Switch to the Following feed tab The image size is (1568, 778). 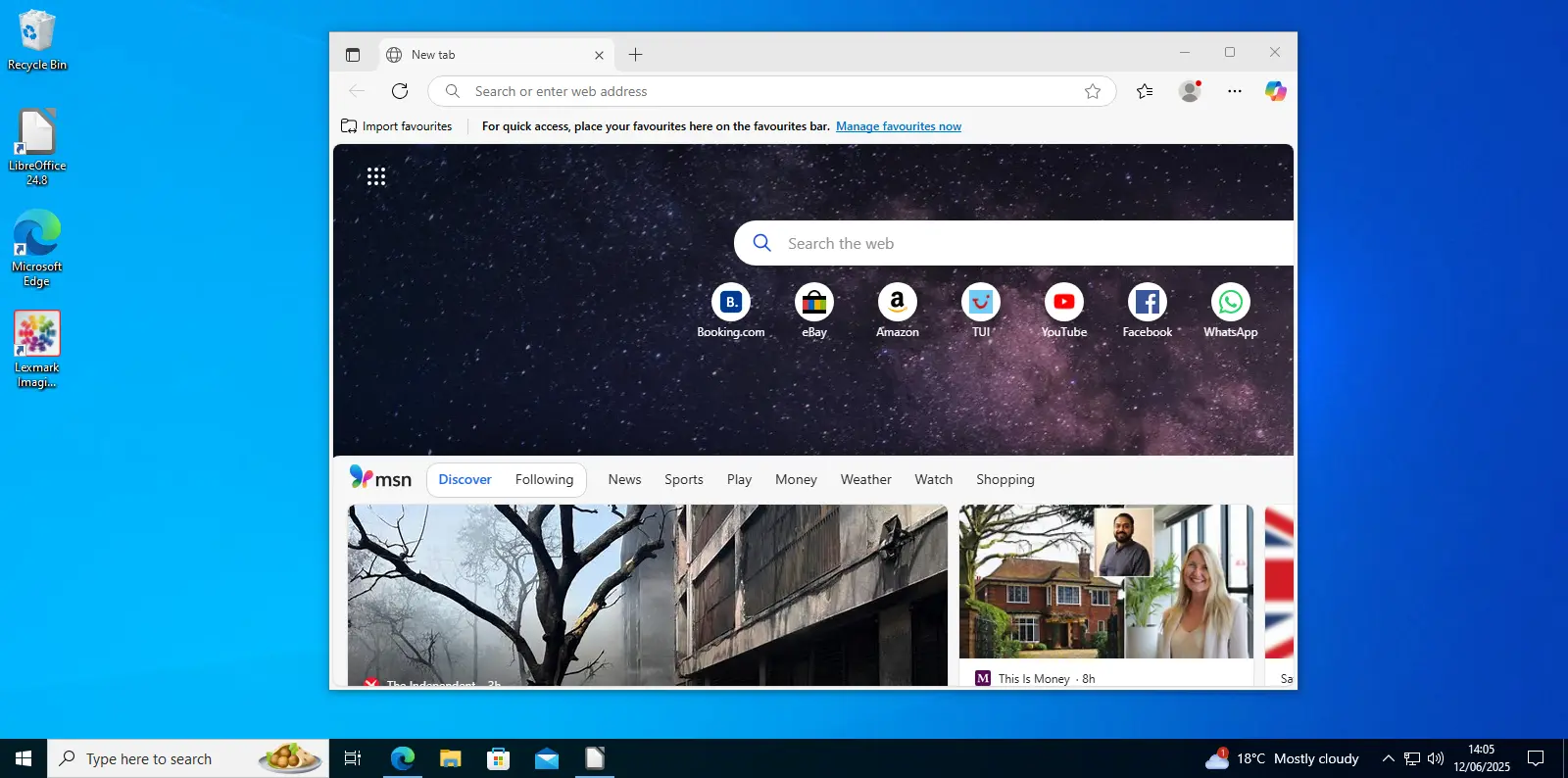click(x=544, y=480)
